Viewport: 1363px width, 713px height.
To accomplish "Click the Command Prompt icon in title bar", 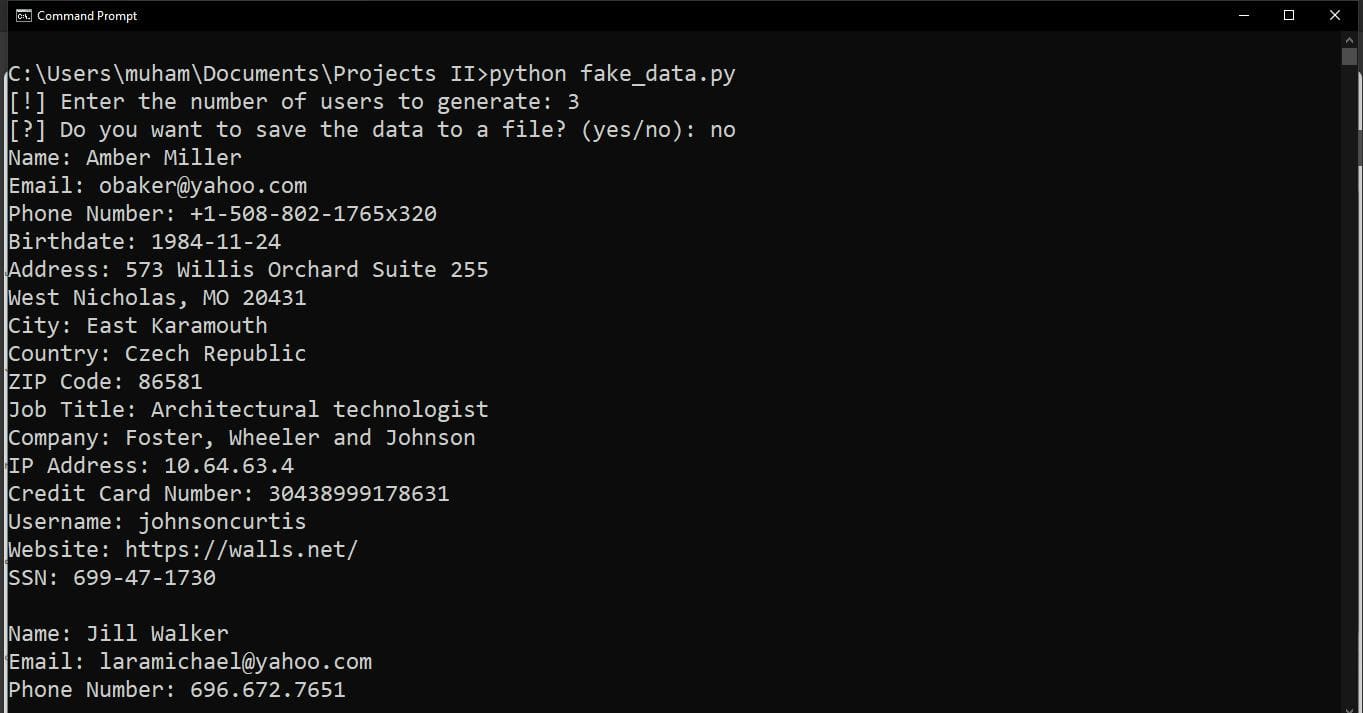I will click(22, 15).
